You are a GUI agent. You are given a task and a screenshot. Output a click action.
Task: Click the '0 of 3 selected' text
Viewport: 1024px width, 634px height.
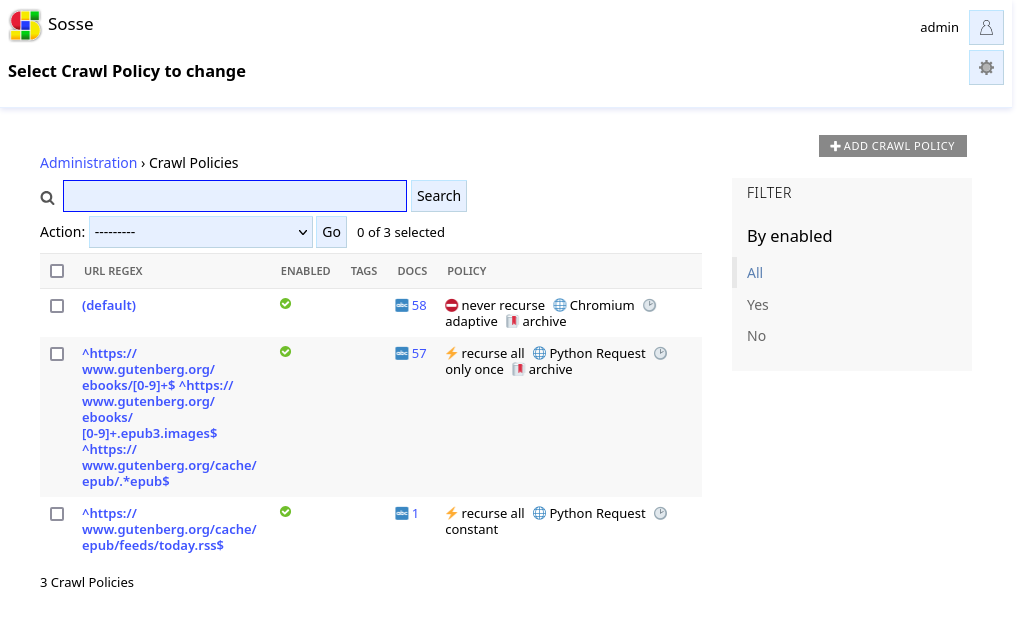pos(401,232)
